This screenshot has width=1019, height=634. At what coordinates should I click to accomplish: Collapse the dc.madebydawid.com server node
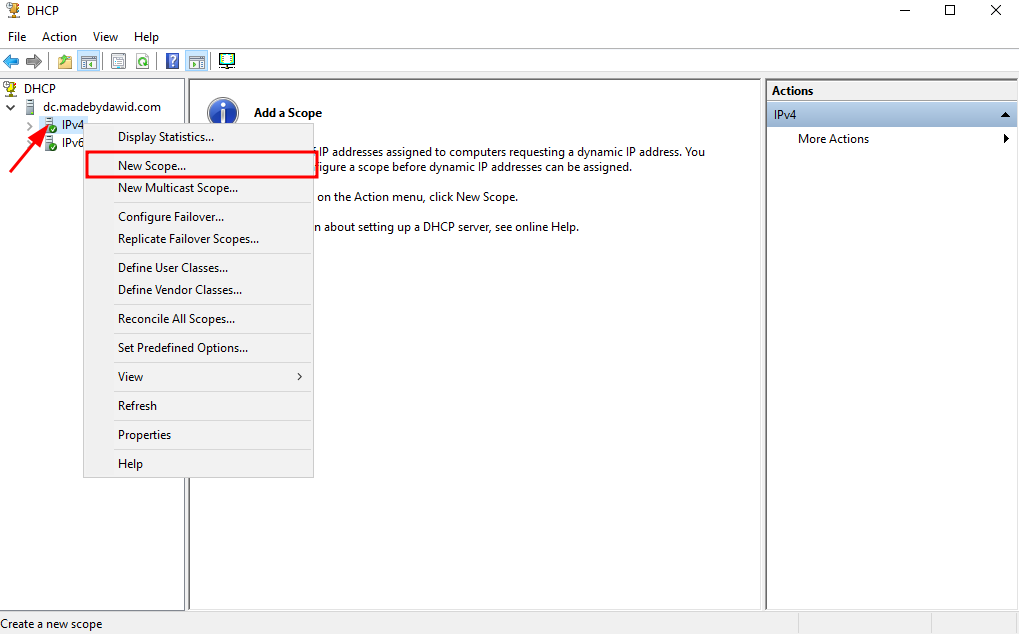pos(10,107)
